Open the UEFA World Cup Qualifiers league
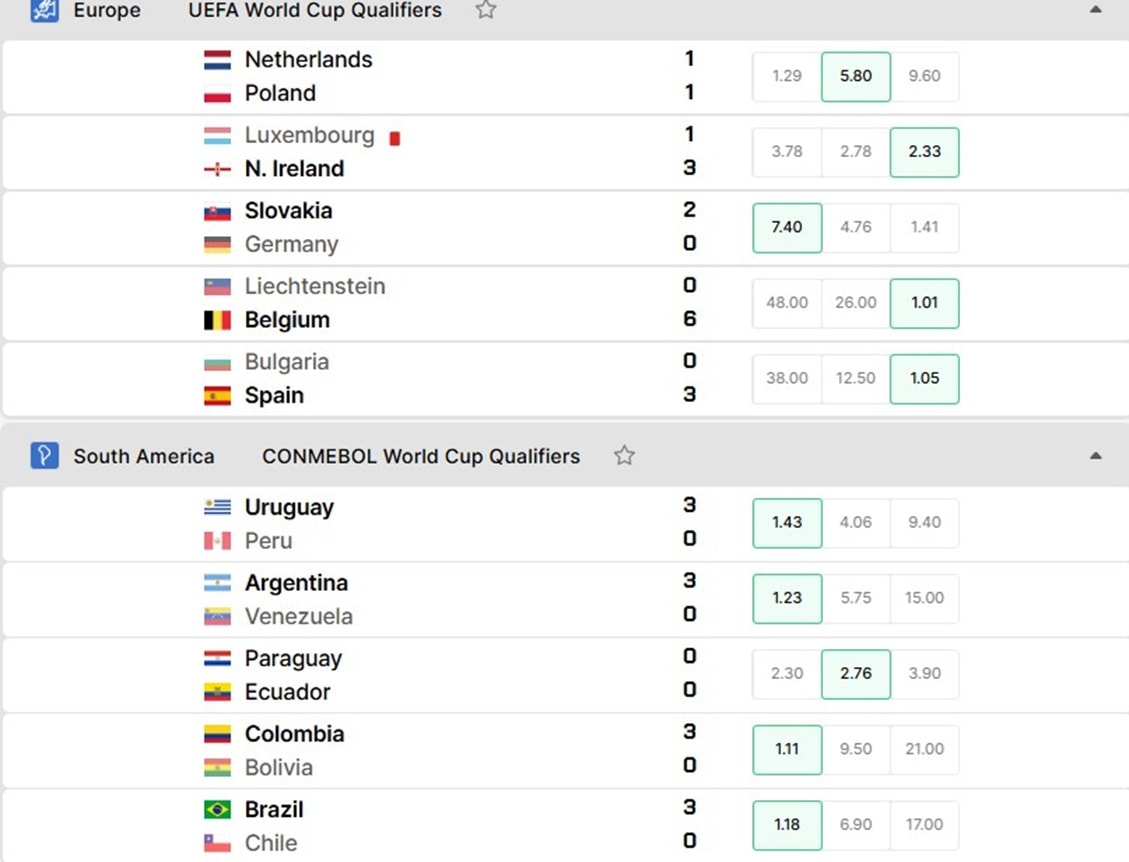1129x862 pixels. [x=315, y=10]
